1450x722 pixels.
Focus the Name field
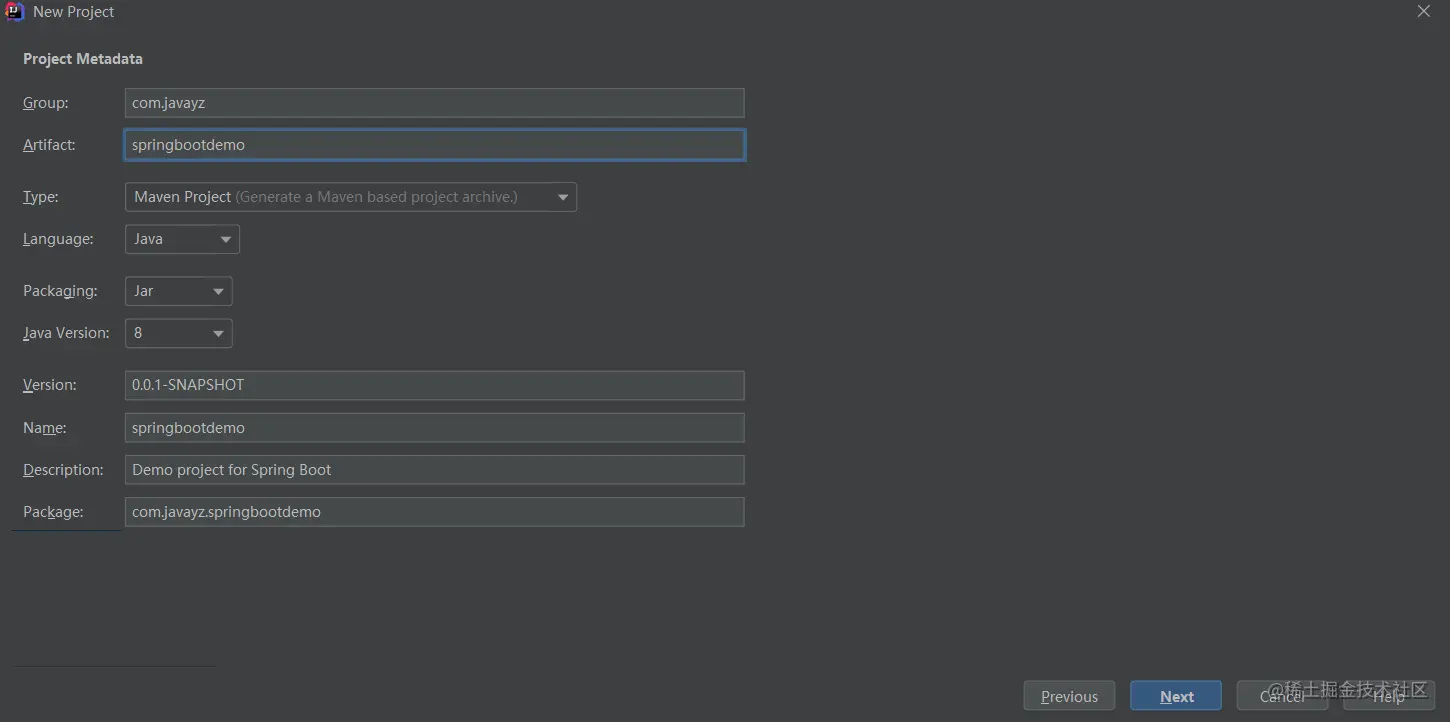[x=434, y=428]
